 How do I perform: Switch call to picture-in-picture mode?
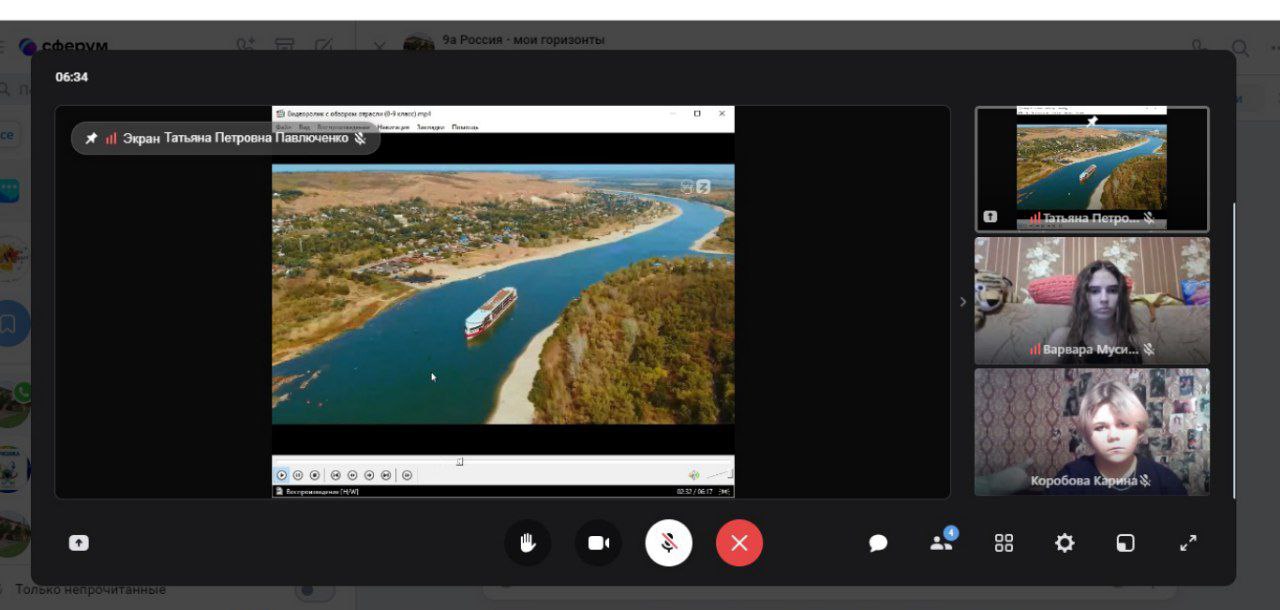pyautogui.click(x=1126, y=543)
